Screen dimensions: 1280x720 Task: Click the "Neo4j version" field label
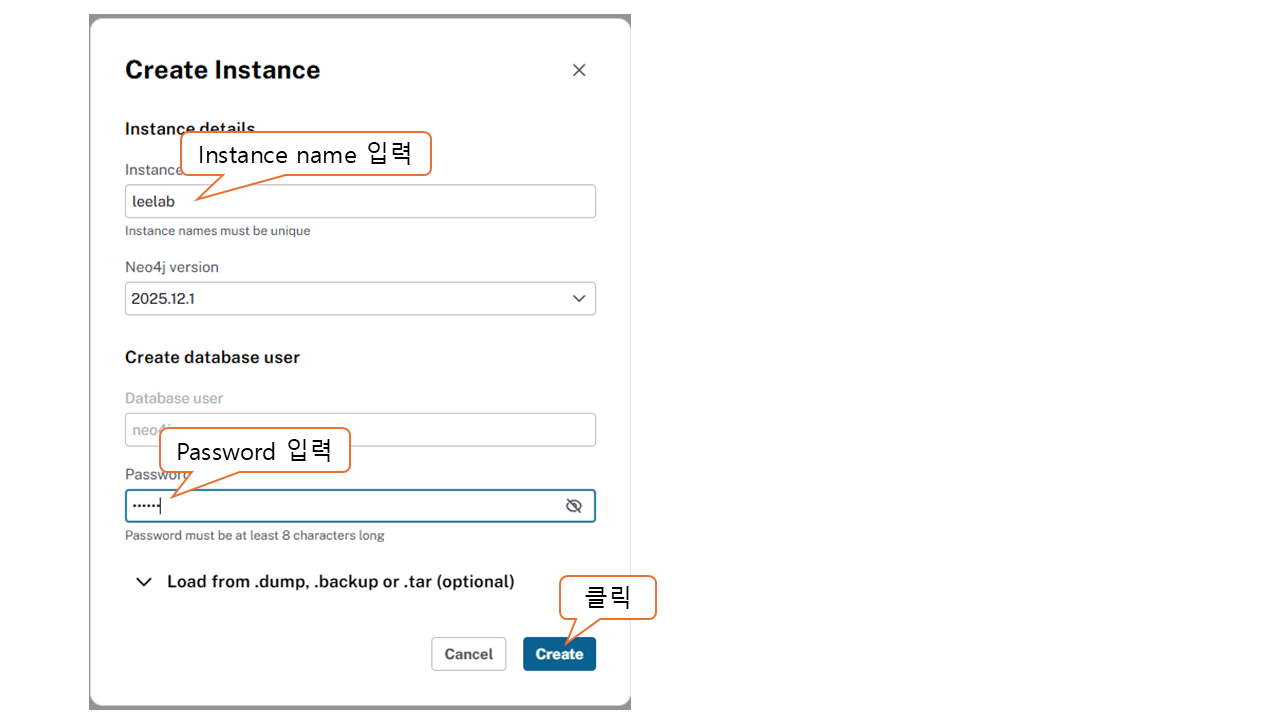(172, 267)
